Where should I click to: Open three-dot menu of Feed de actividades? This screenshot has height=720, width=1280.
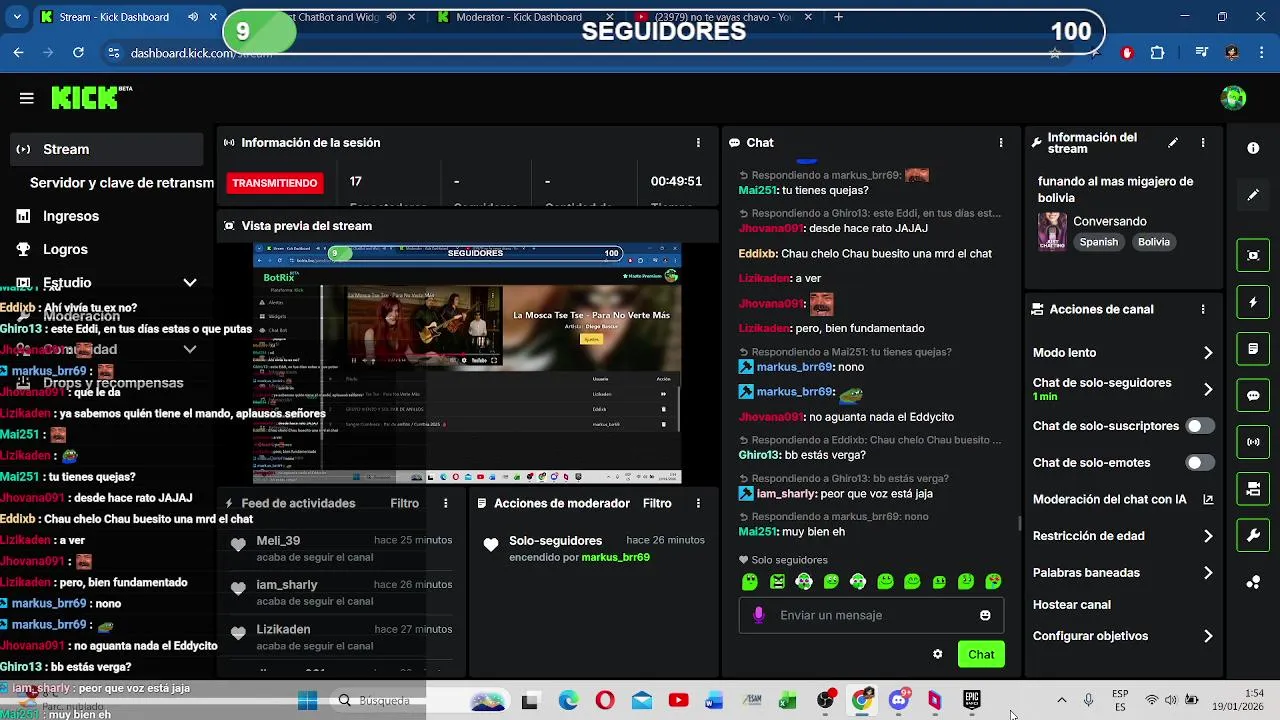(x=446, y=503)
